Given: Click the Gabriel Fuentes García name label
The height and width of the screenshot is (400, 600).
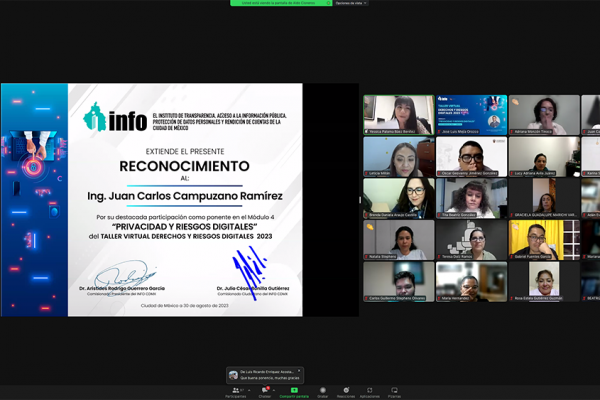Looking at the screenshot, I should [x=532, y=256].
